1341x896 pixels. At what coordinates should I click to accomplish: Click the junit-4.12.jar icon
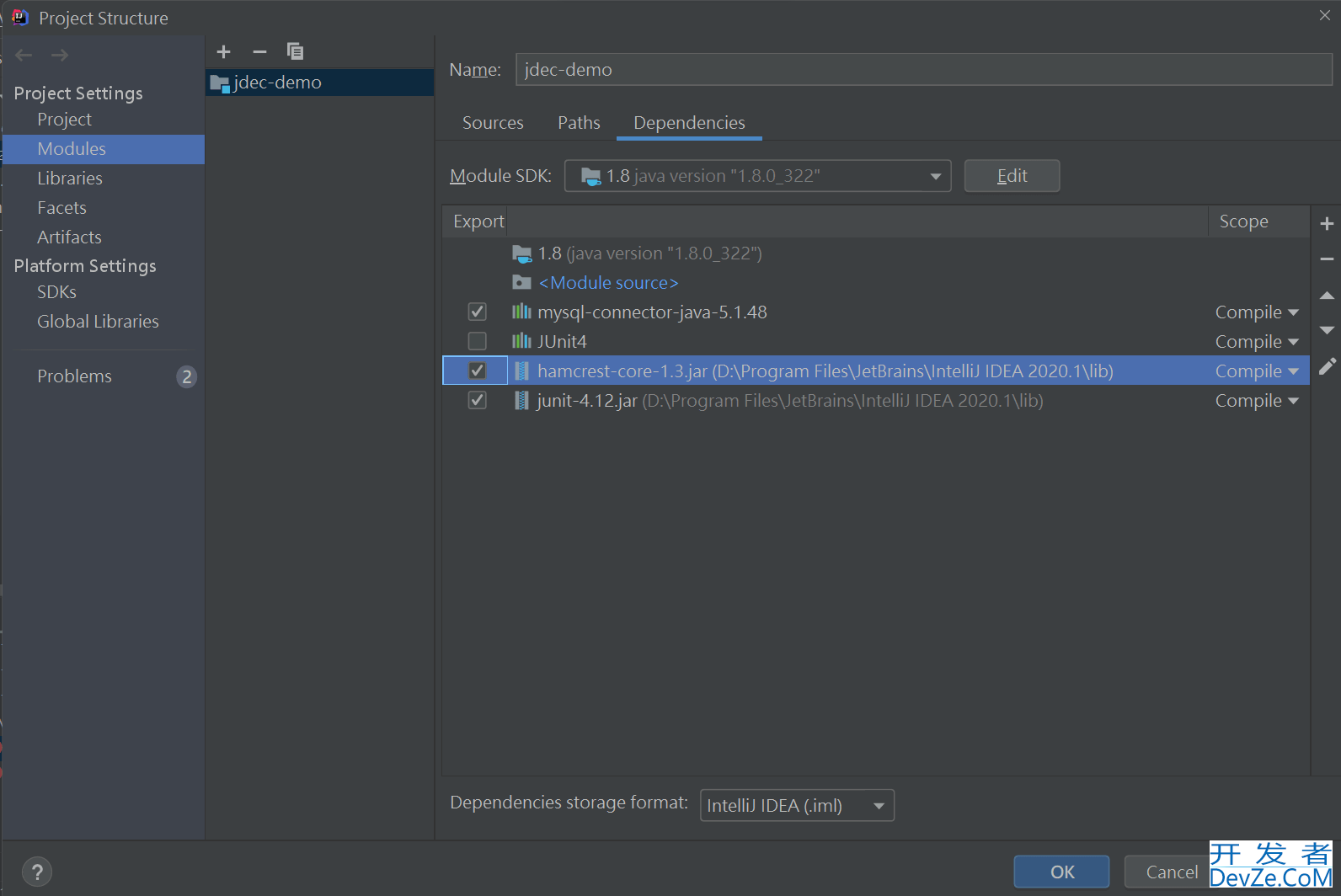click(522, 400)
